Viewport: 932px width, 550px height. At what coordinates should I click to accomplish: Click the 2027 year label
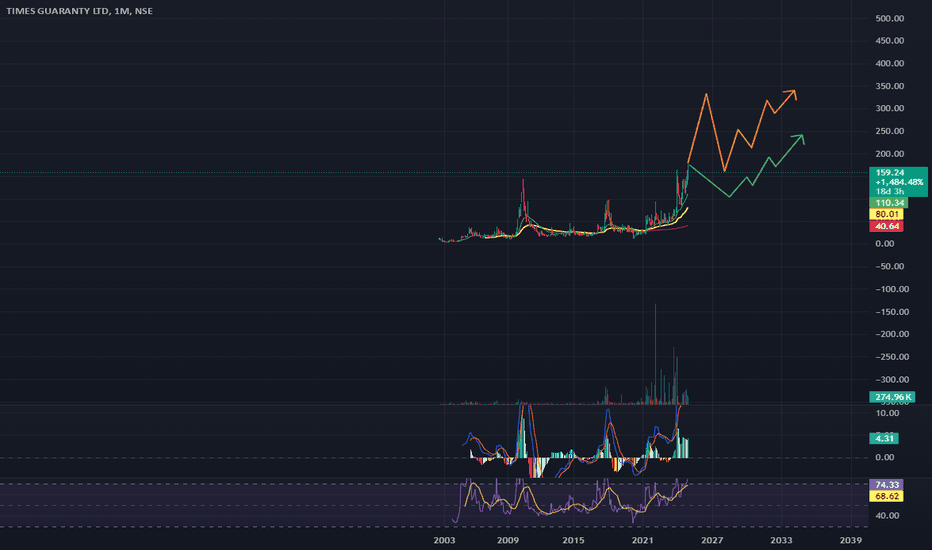pyautogui.click(x=711, y=540)
